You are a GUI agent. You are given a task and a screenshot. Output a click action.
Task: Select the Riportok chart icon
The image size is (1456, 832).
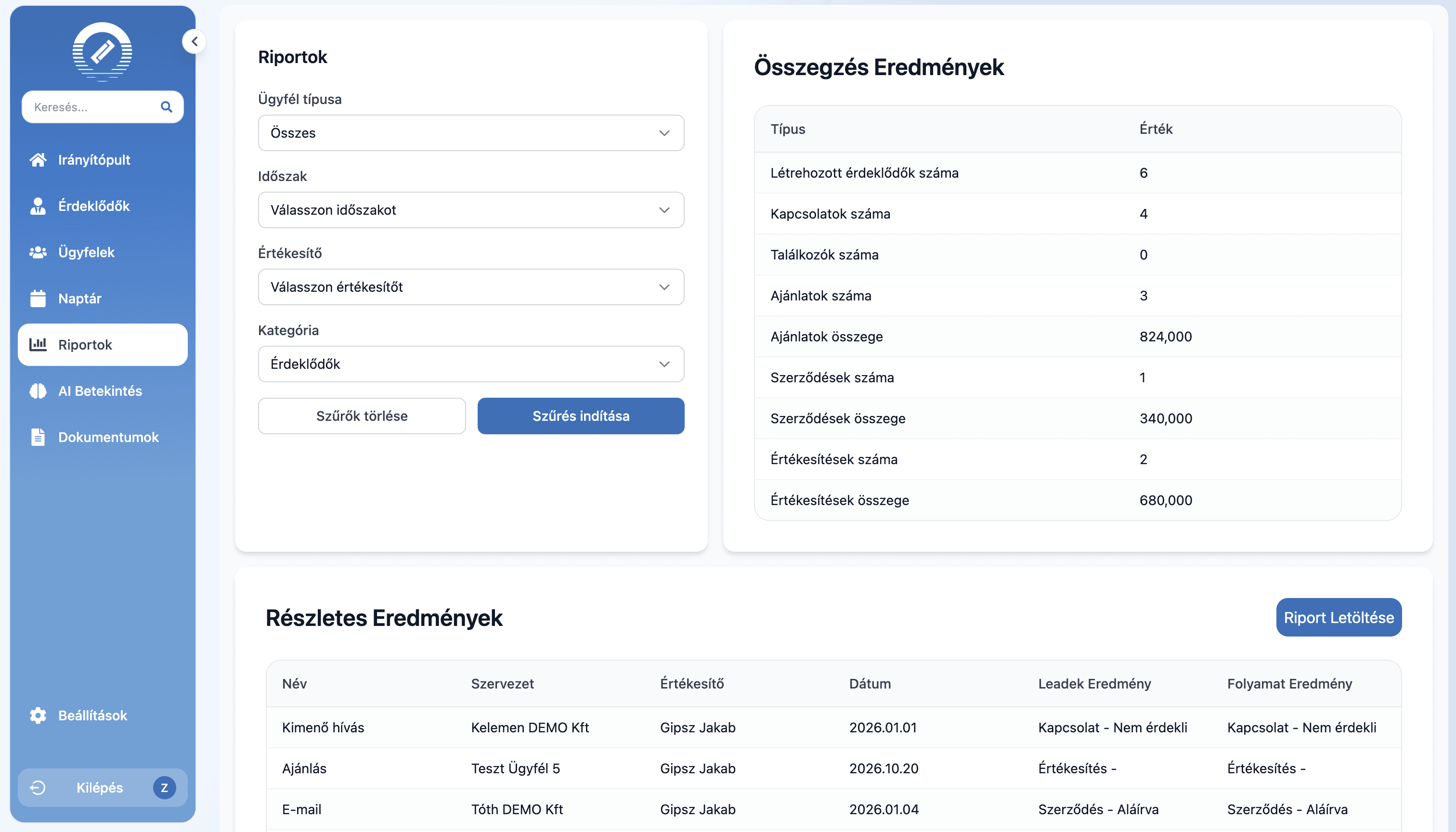pos(38,345)
